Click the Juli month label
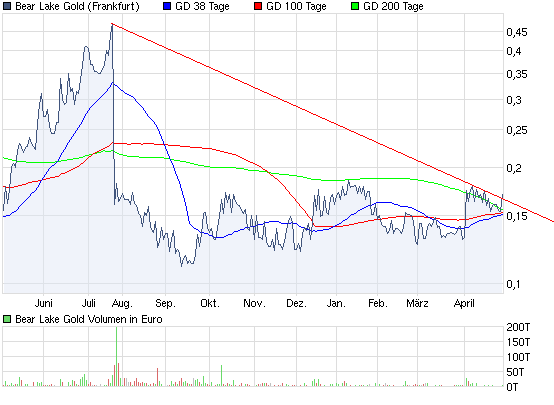Image resolution: width=554 pixels, height=405 pixels. (88, 303)
